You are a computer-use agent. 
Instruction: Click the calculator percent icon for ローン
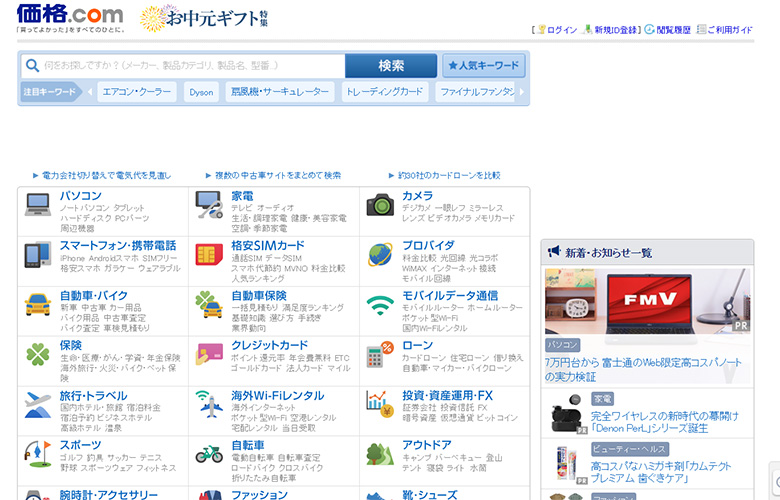[380, 354]
